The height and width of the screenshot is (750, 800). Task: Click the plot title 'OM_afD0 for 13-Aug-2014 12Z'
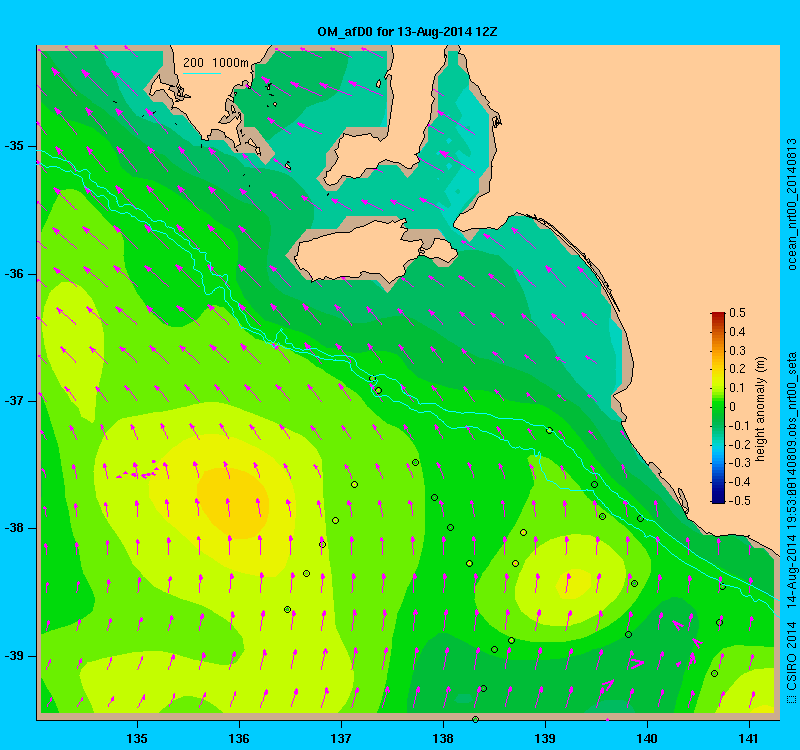407,32
